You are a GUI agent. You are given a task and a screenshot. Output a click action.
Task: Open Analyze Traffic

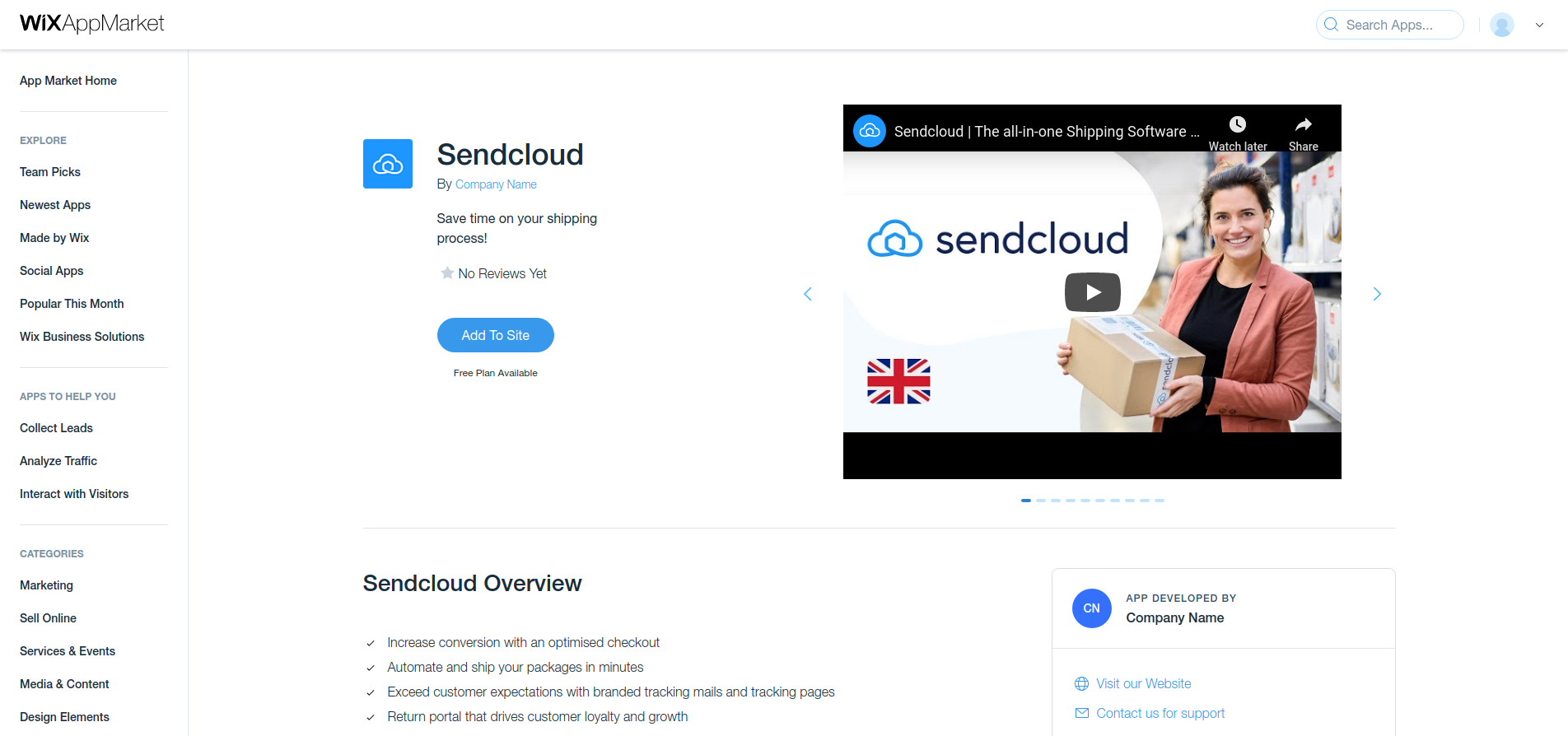[58, 461]
